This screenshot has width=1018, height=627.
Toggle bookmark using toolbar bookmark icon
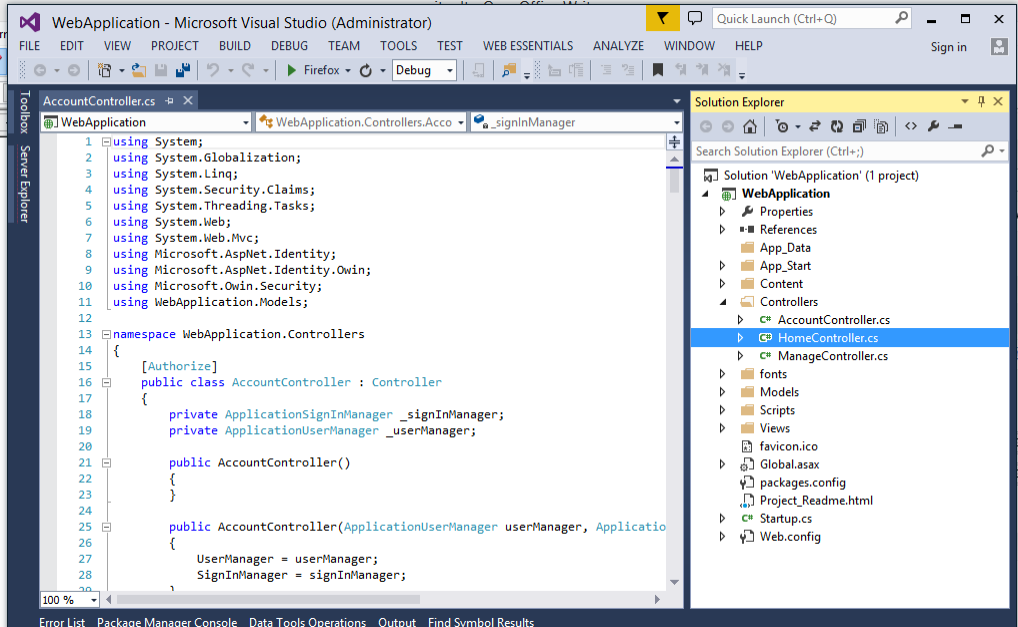[657, 70]
